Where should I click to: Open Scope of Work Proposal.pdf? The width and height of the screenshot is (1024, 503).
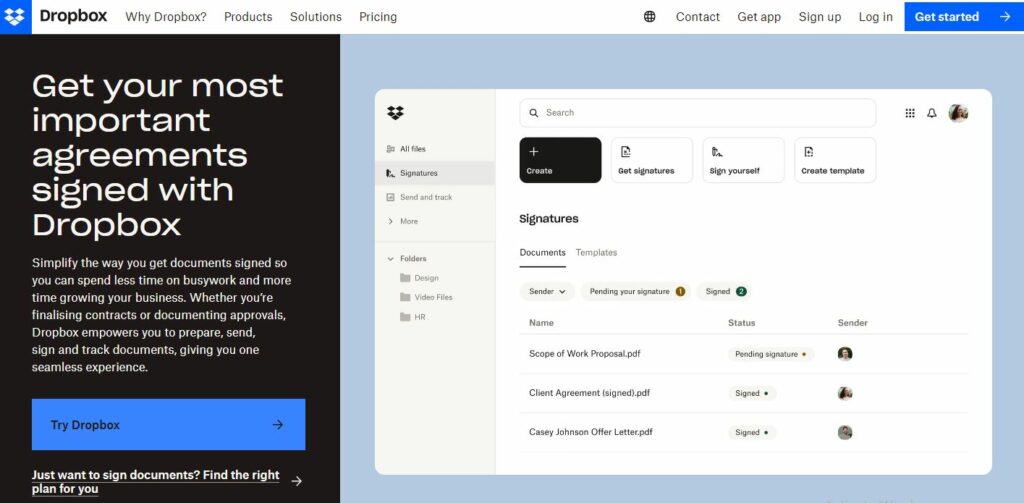click(x=584, y=354)
